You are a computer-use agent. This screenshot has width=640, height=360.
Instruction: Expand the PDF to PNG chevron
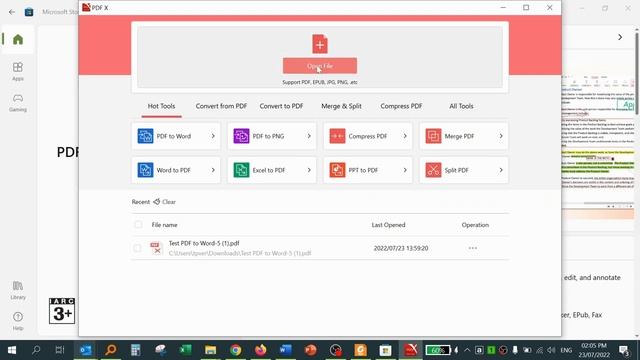[x=309, y=136]
